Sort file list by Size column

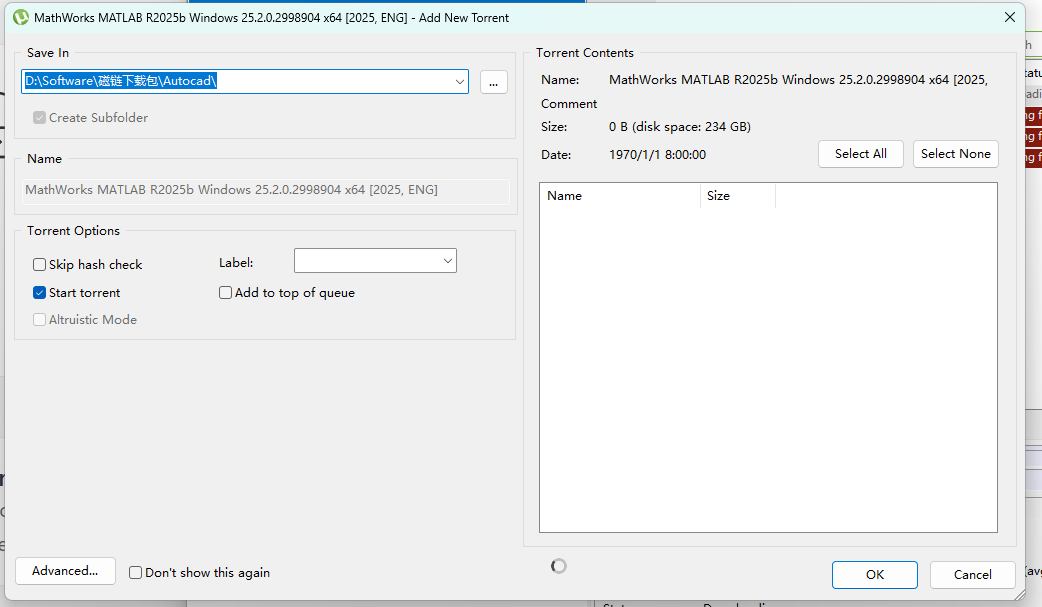click(x=738, y=195)
